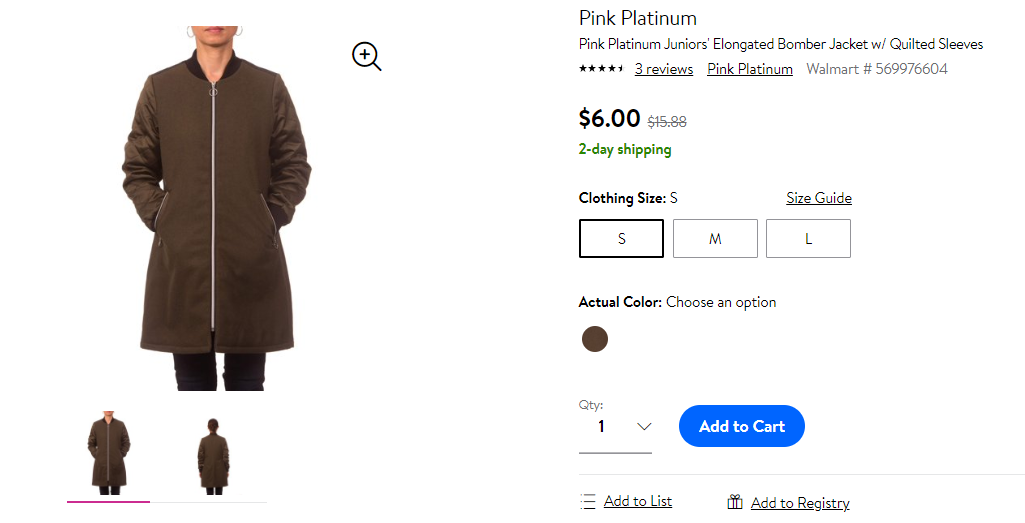
Task: Click the main jacket product image
Action: pos(216,209)
